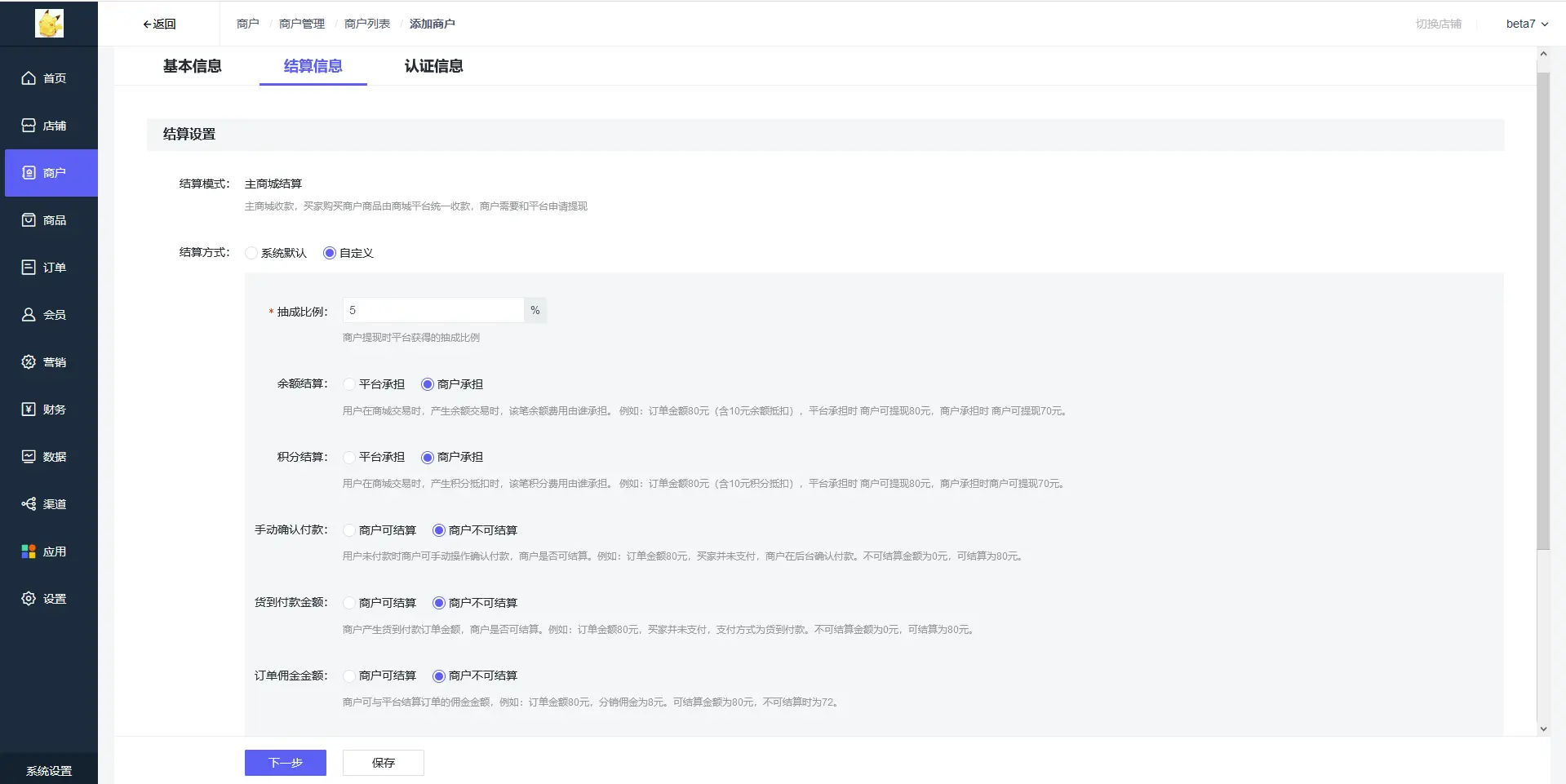Click the 下一步 next step button
This screenshot has height=784, width=1566.
(x=286, y=763)
